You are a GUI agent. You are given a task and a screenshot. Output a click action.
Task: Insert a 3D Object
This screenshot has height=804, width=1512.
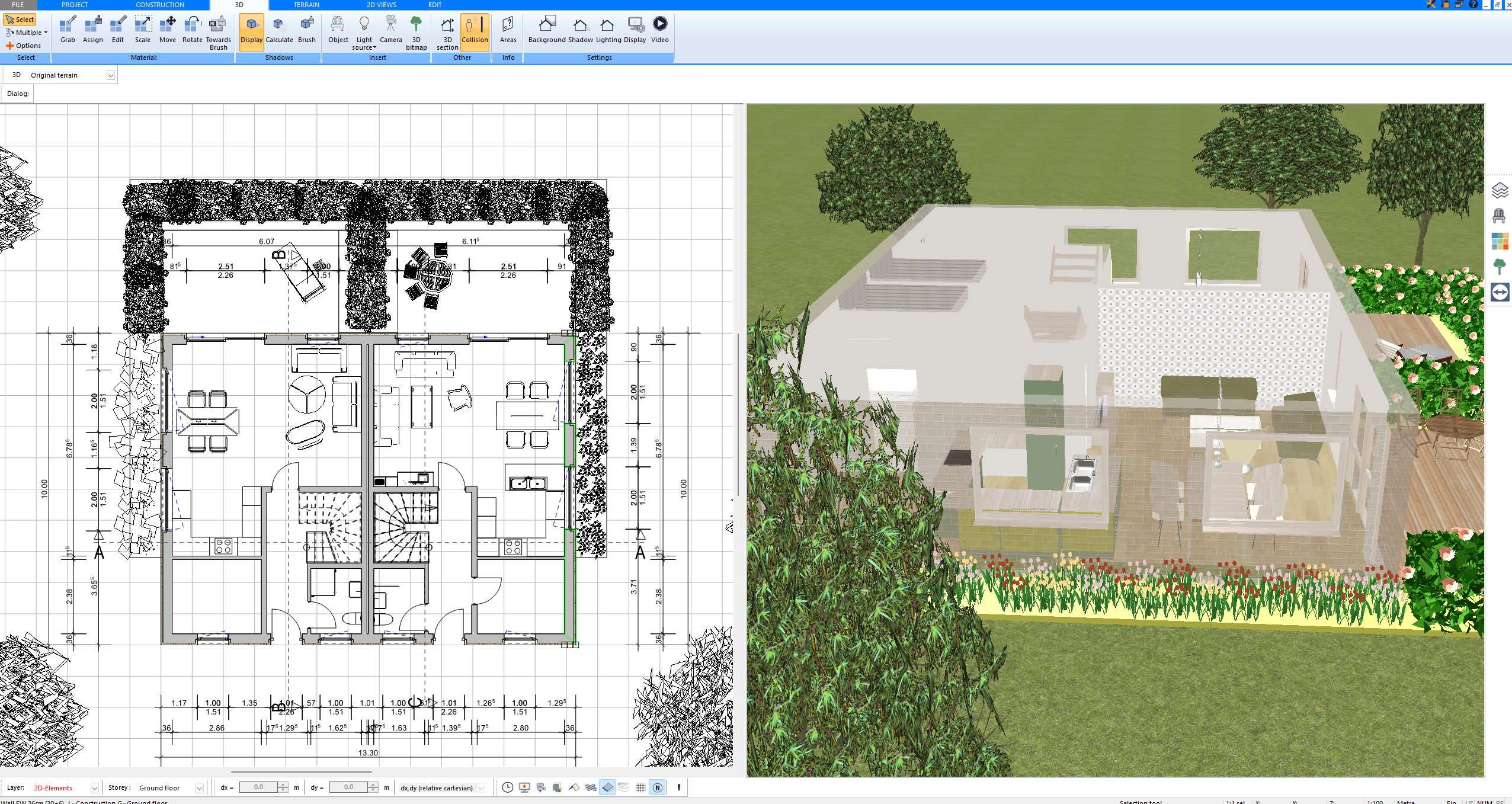tap(338, 31)
